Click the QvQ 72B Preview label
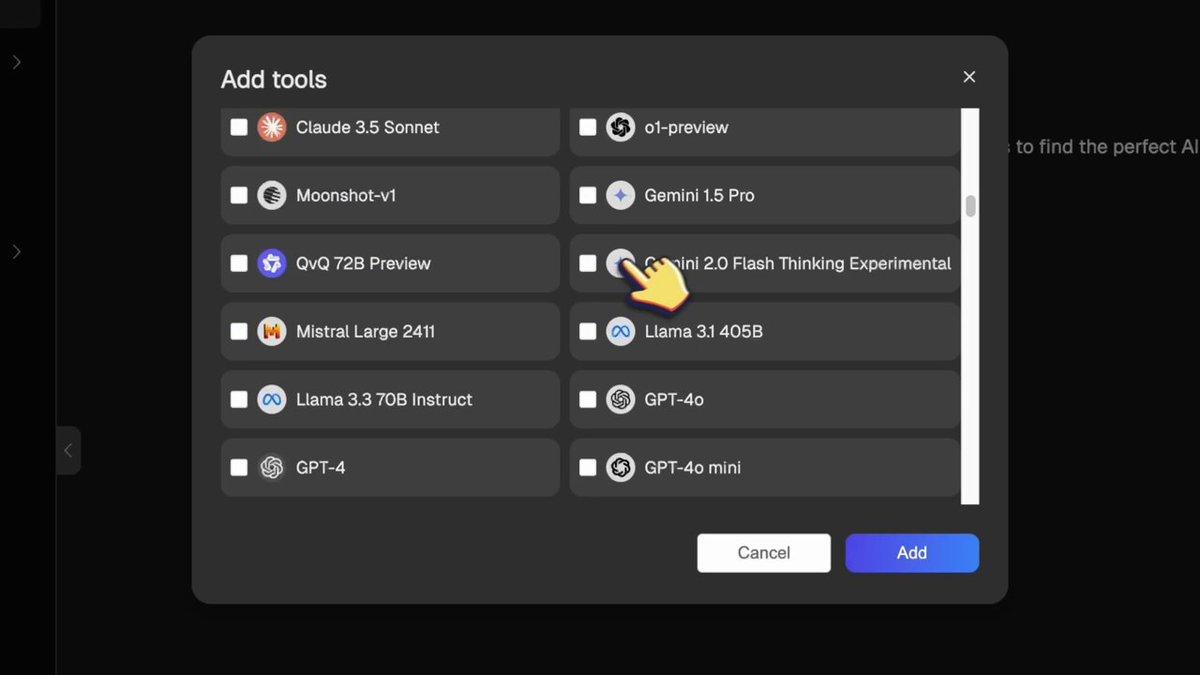Viewport: 1200px width, 675px height. (x=363, y=263)
